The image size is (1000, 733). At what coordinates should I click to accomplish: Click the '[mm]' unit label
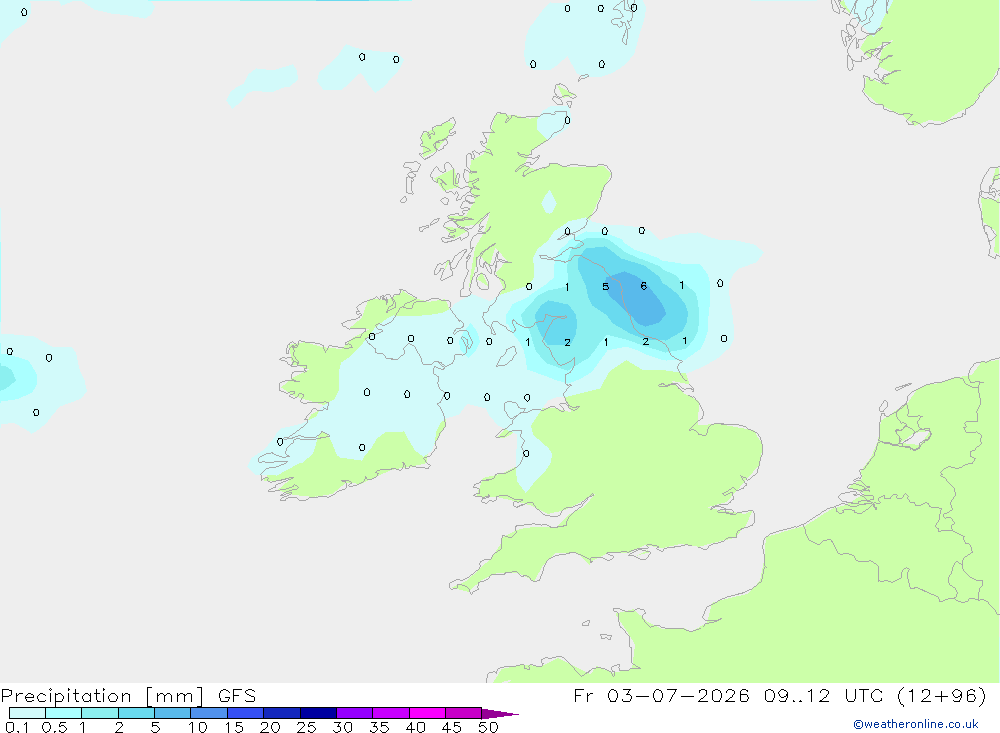pos(175,696)
